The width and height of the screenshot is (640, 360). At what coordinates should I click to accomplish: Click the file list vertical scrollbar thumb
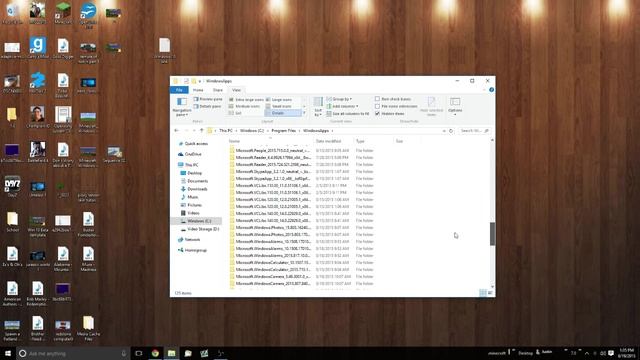click(x=492, y=234)
